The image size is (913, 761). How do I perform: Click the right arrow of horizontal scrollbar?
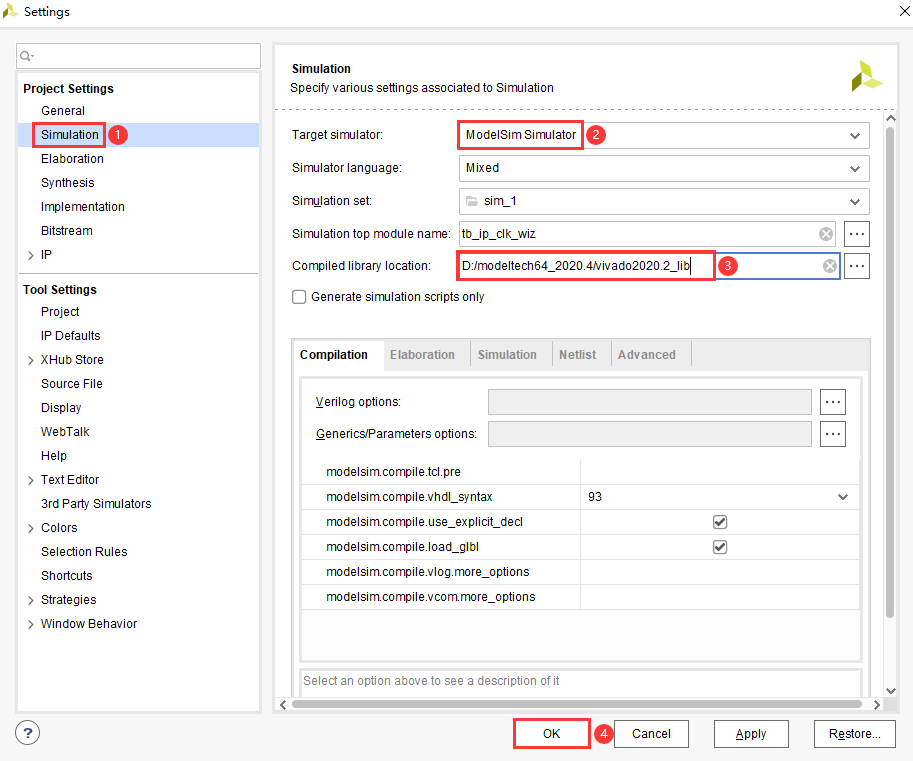pos(877,705)
